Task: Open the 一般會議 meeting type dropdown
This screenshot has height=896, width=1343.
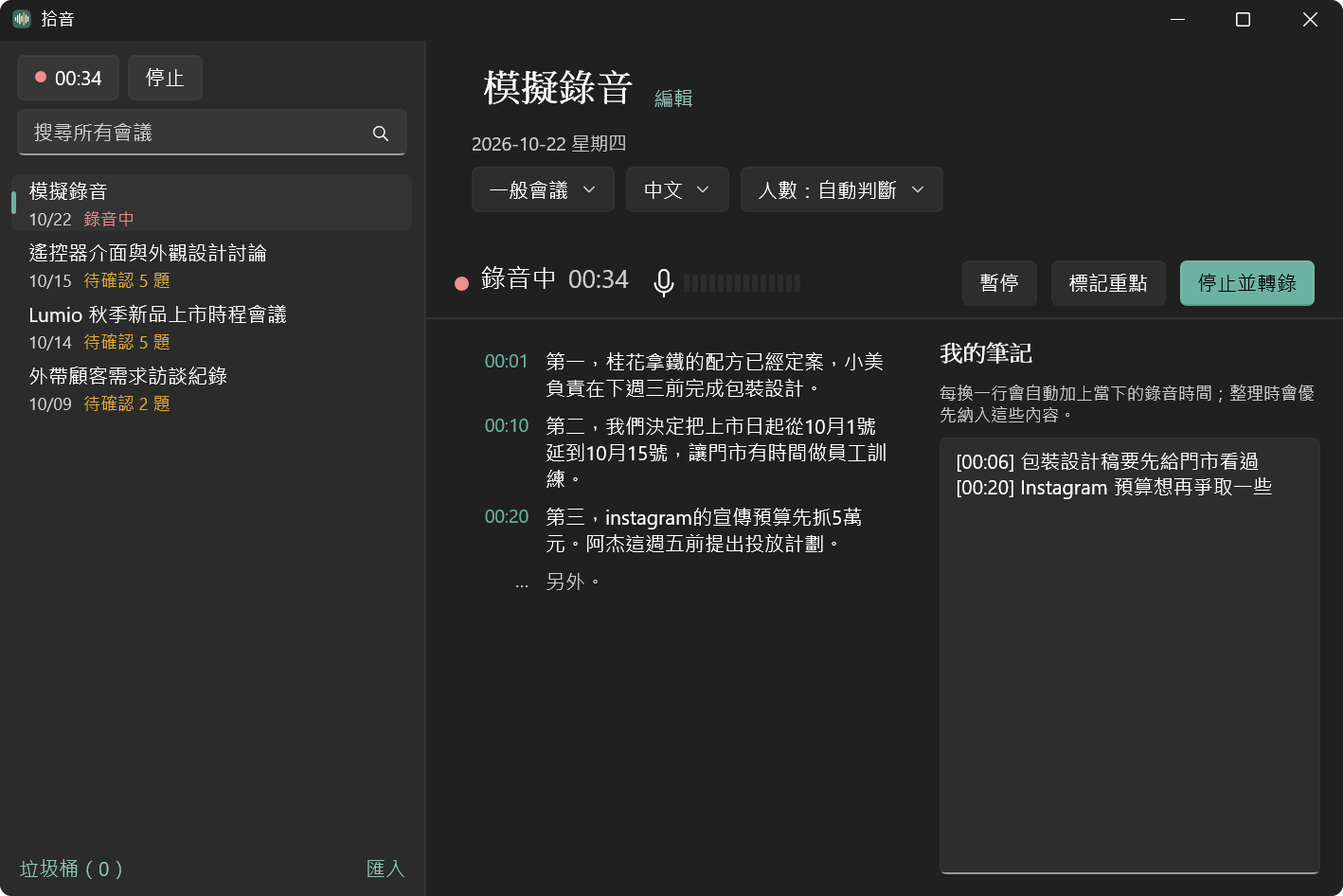Action: 543,189
